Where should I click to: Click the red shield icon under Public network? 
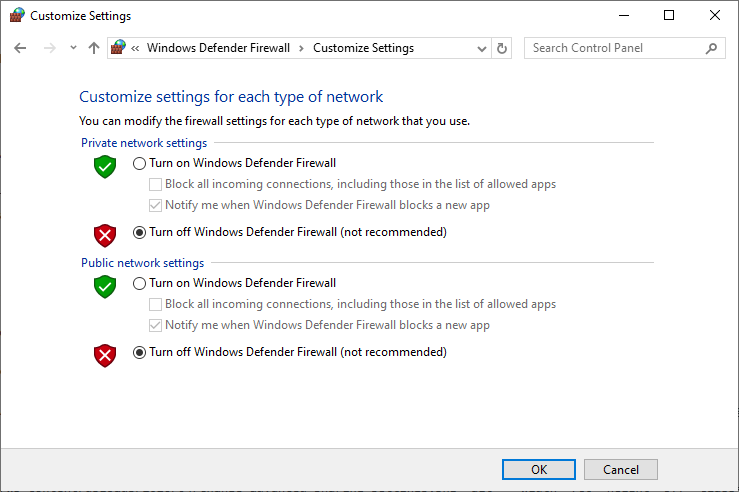coord(105,355)
